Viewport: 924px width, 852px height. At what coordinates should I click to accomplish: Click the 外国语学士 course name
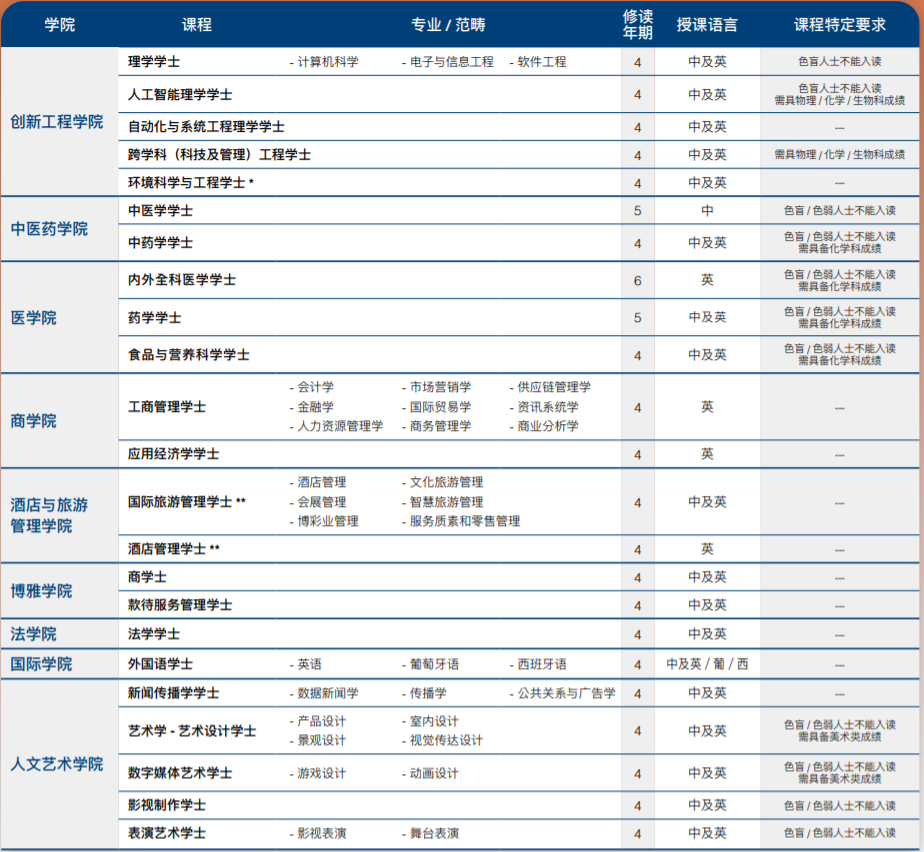(160, 664)
